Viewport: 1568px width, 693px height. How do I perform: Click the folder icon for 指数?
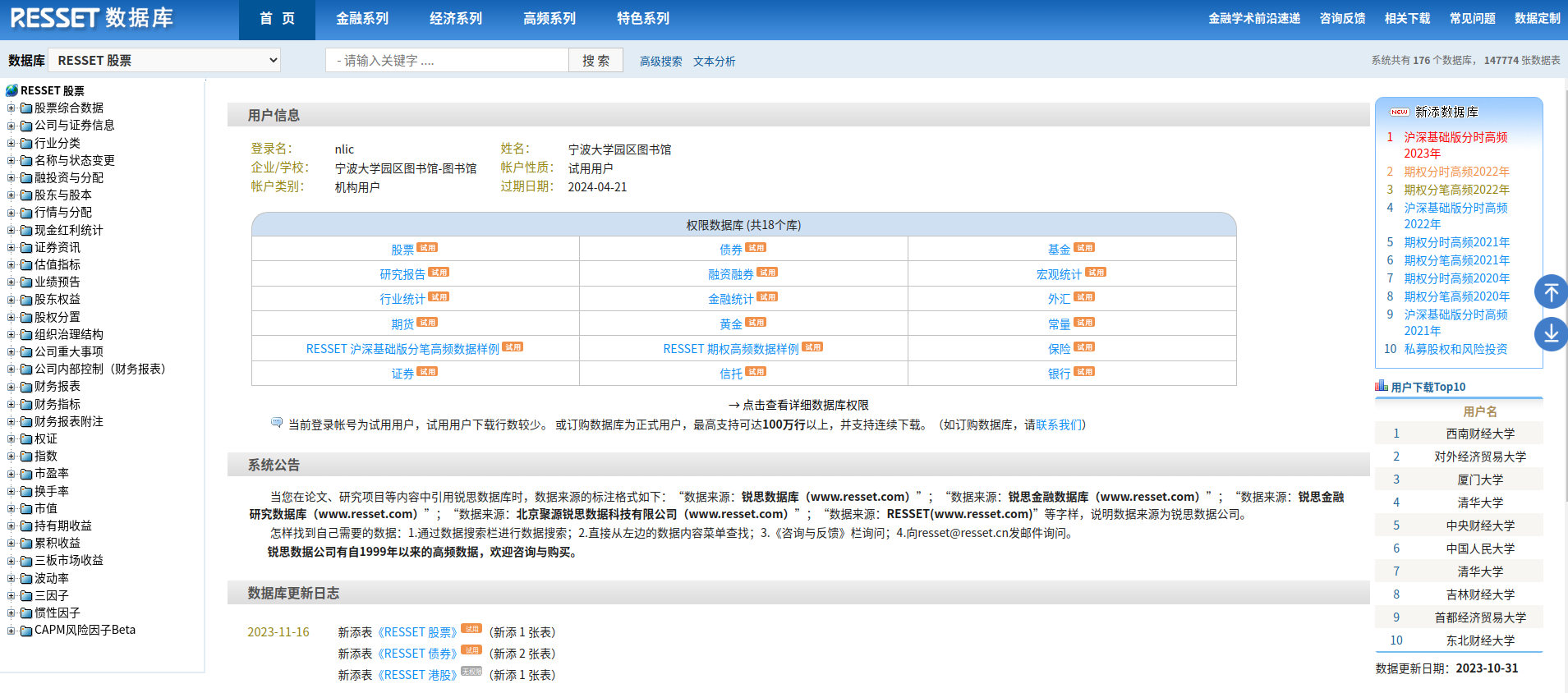click(26, 457)
